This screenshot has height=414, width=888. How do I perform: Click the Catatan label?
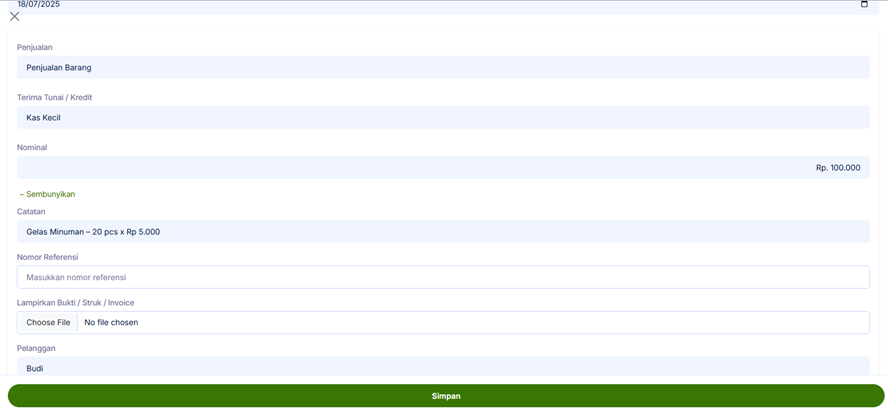[31, 212]
